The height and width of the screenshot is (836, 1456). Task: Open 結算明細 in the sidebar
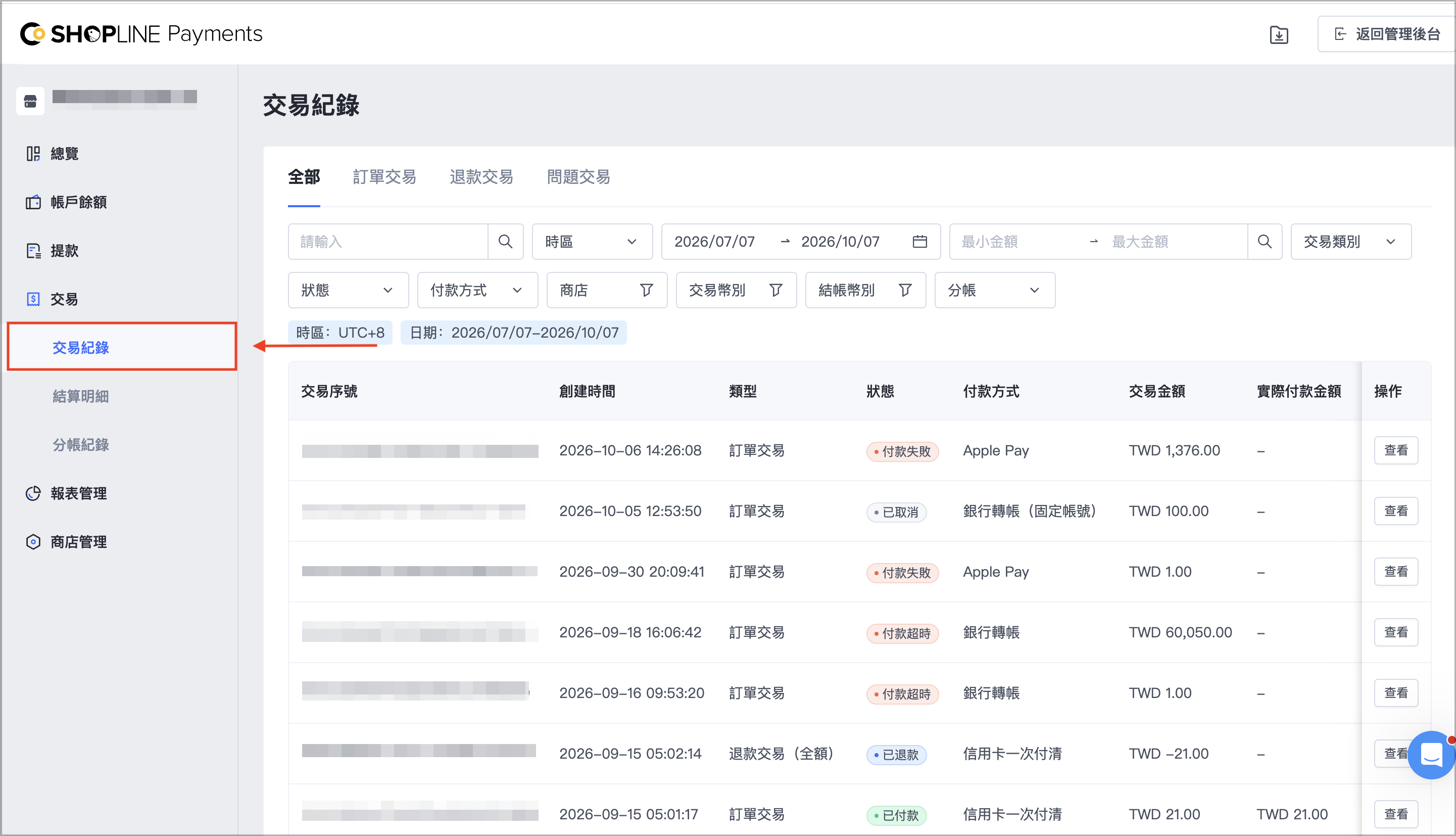coord(80,396)
